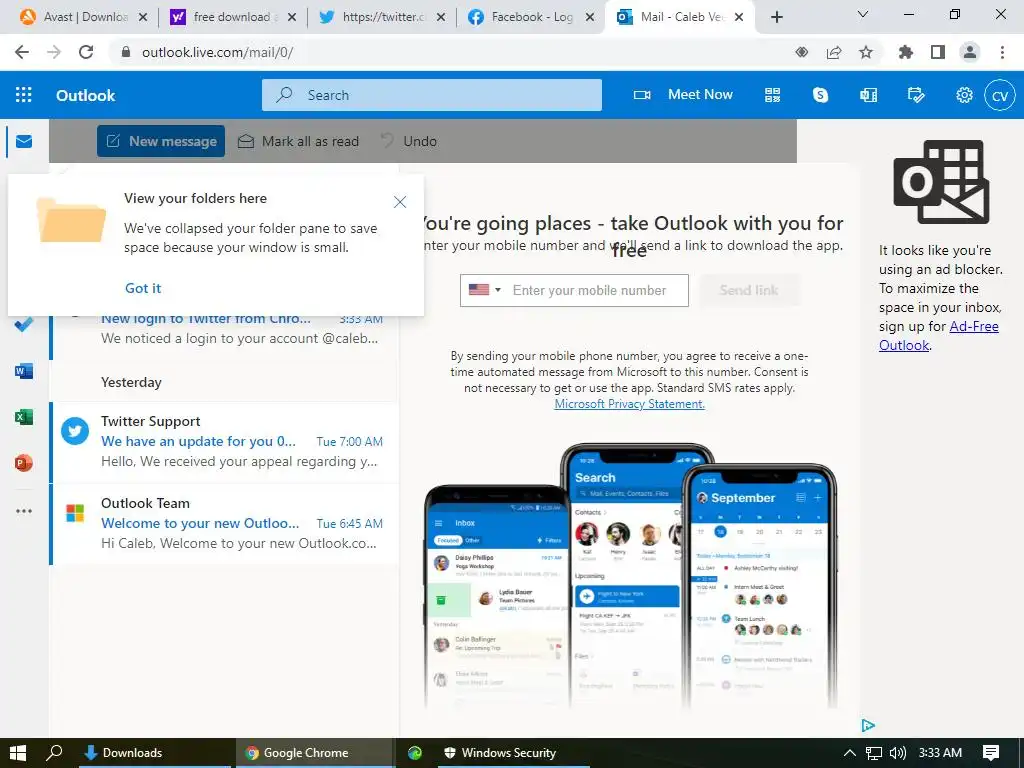Open the Chrome profile avatar

970,52
